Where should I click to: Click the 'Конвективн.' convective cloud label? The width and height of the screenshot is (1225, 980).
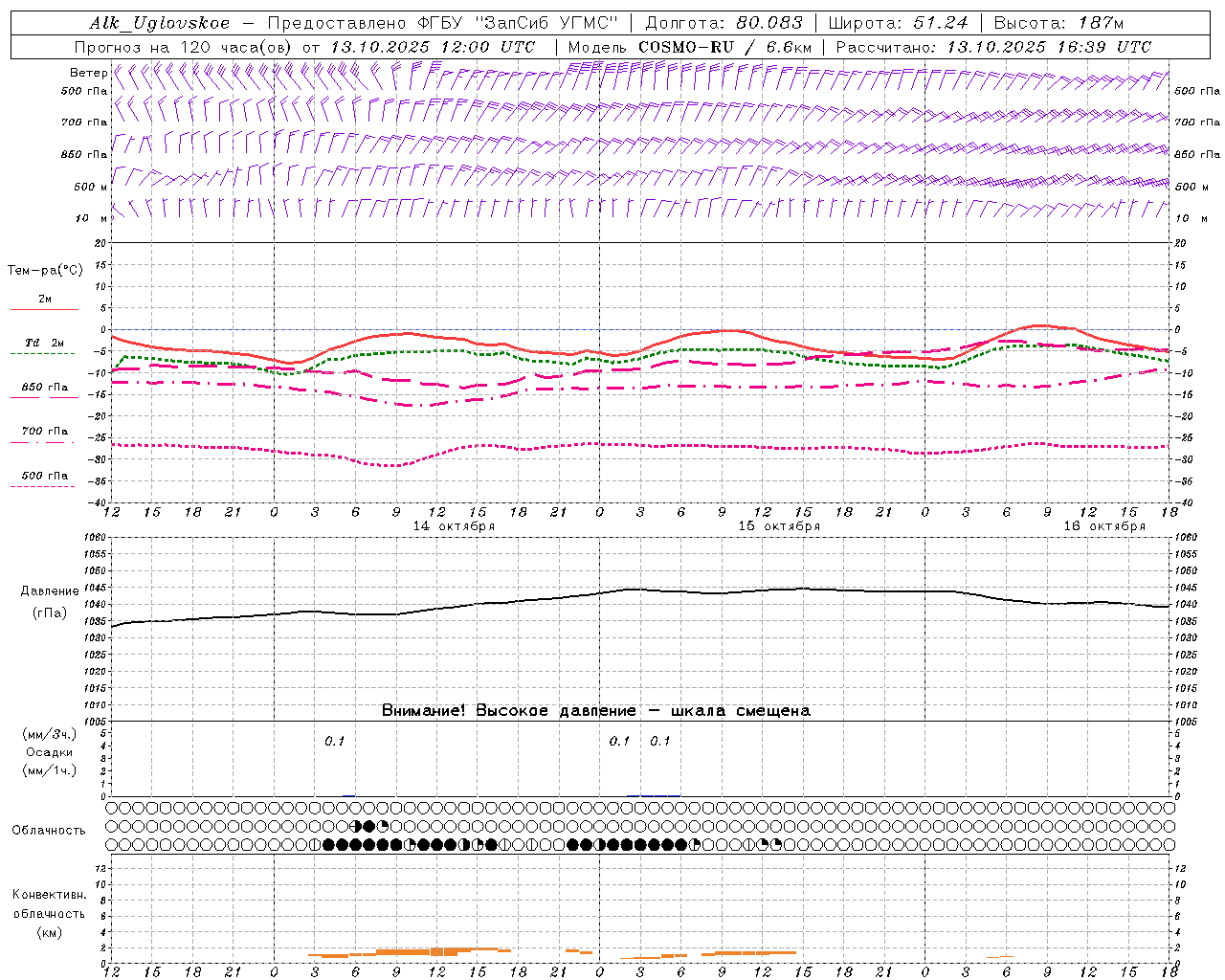tap(50, 895)
